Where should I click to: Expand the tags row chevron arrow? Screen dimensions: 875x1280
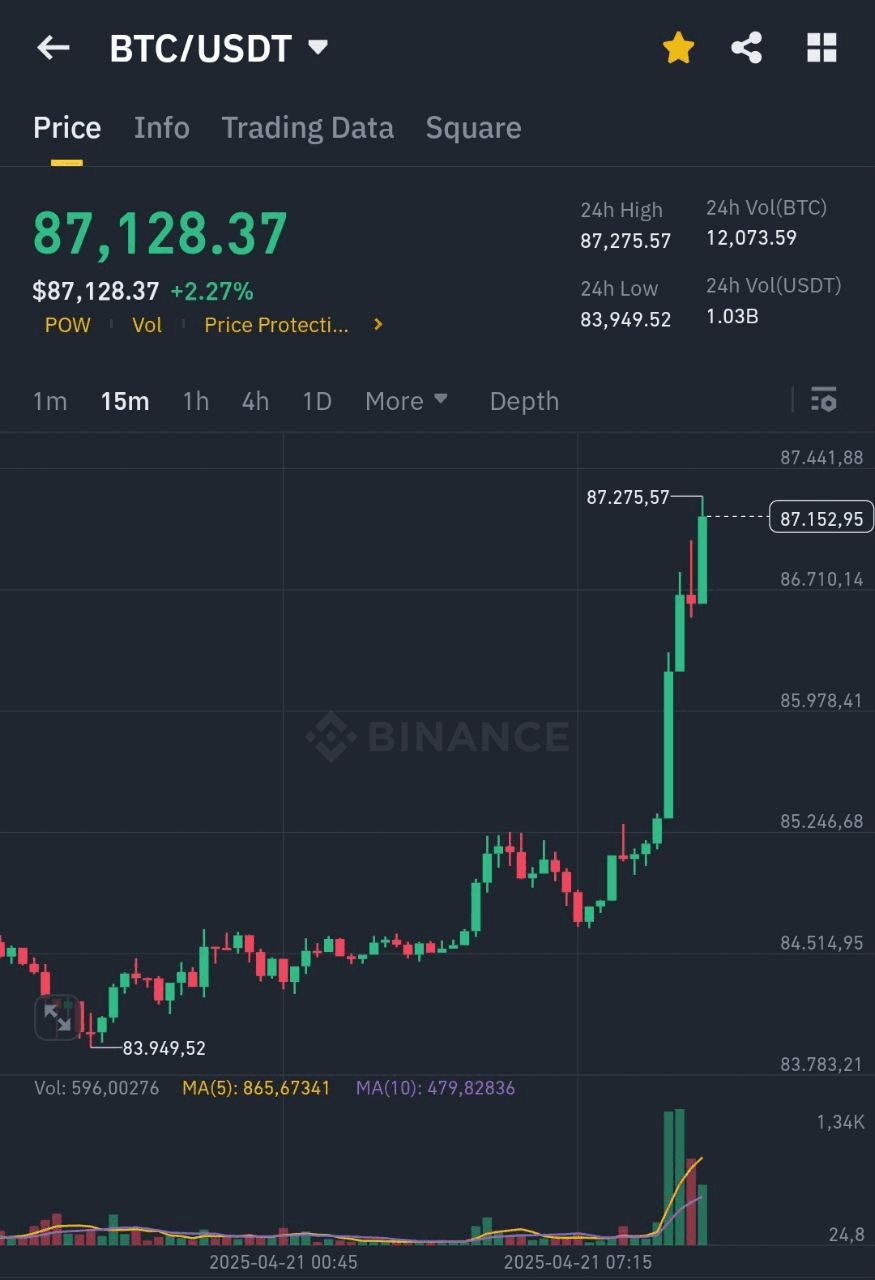[378, 324]
